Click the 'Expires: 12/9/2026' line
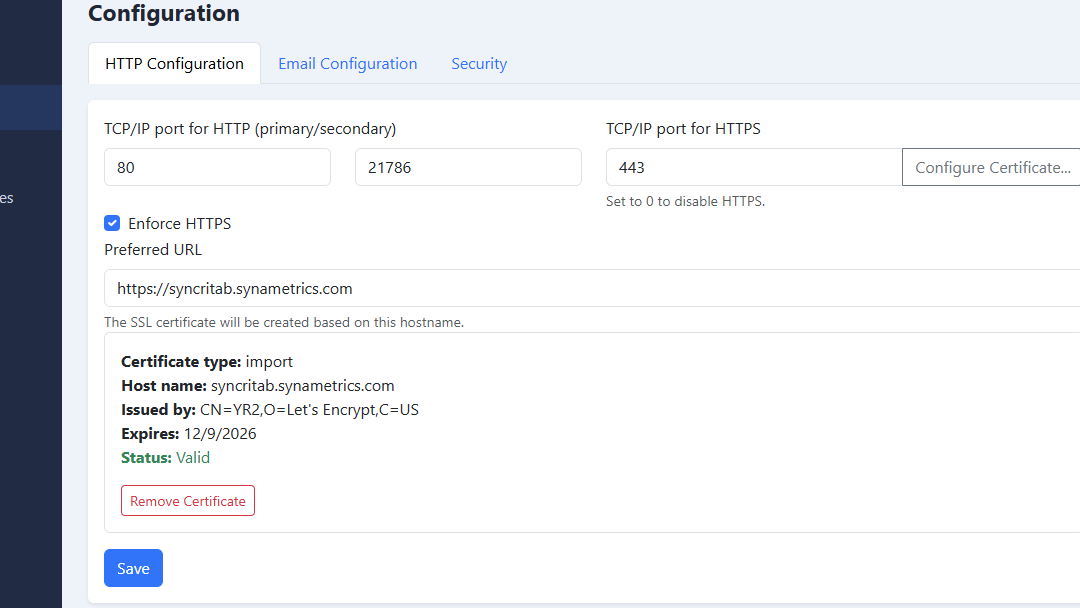Viewport: 1080px width, 608px height. [189, 434]
